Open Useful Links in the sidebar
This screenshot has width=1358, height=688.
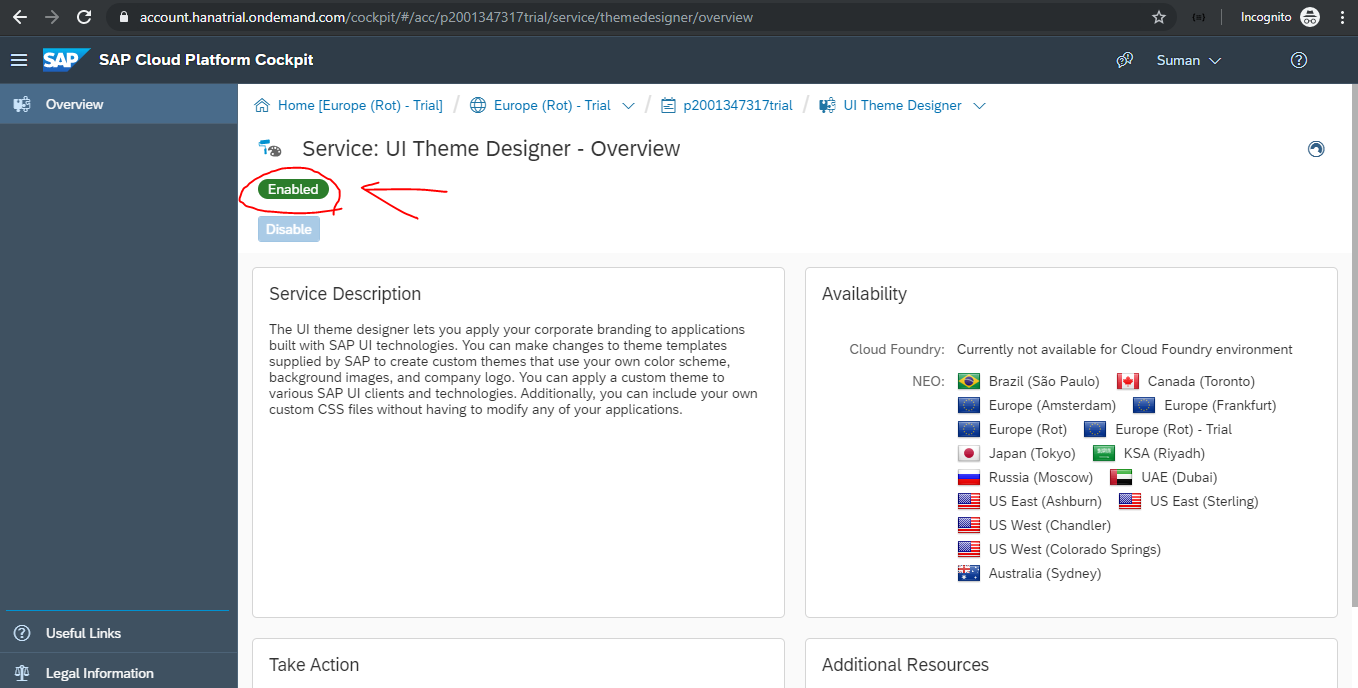point(83,633)
